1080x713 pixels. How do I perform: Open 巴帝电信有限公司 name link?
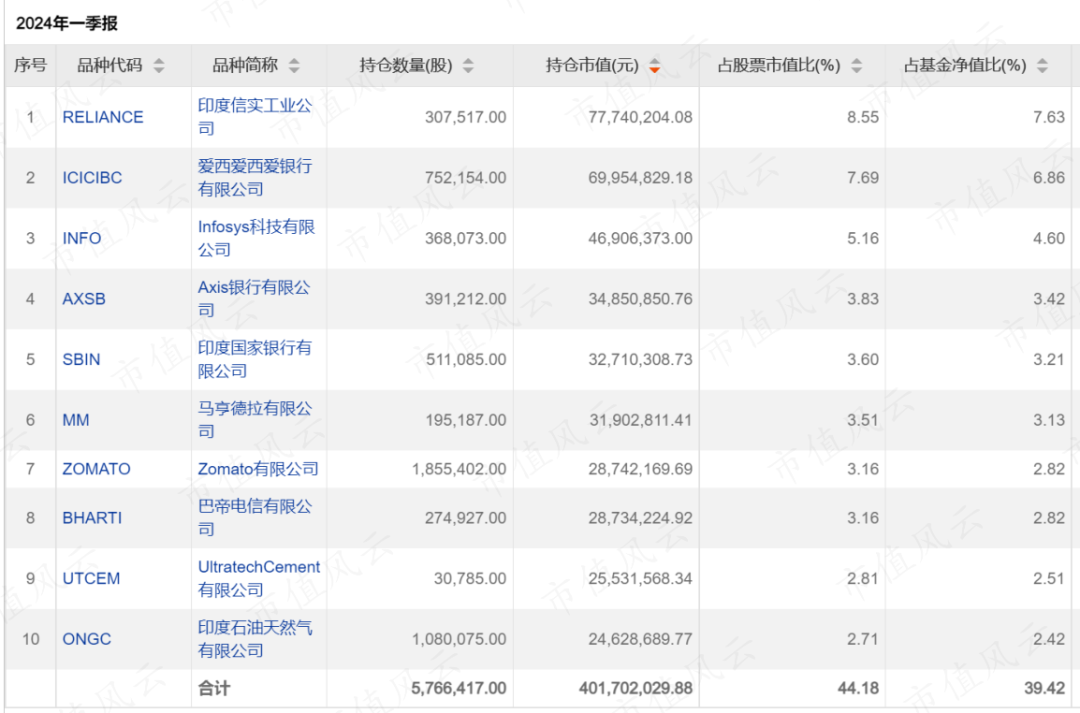(255, 517)
